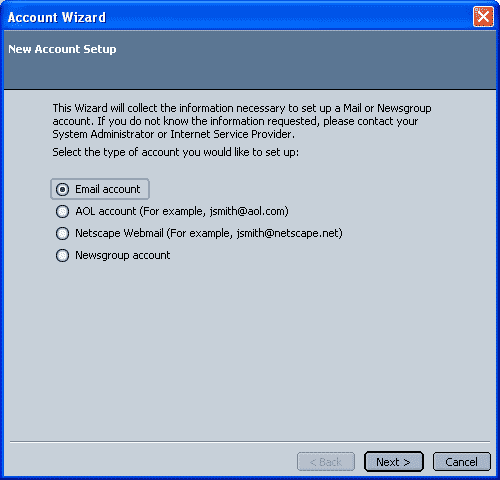Close the Account Wizard with the X icon
The width and height of the screenshot is (500, 480).
[x=483, y=16]
